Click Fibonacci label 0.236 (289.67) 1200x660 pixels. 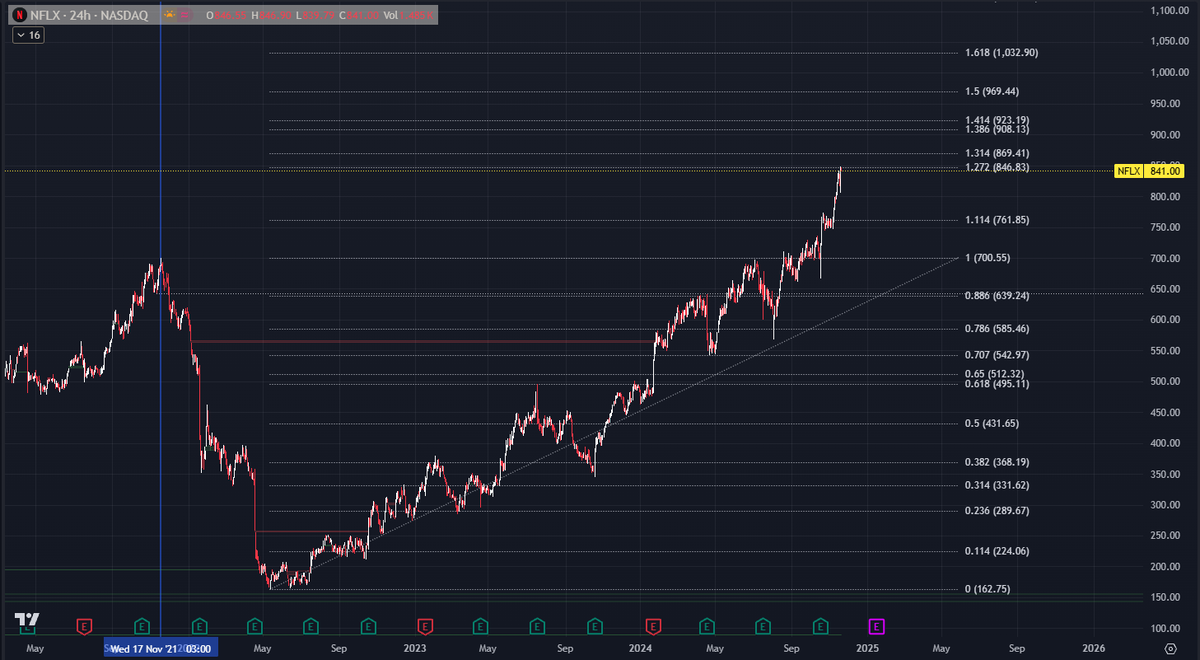click(x=997, y=510)
